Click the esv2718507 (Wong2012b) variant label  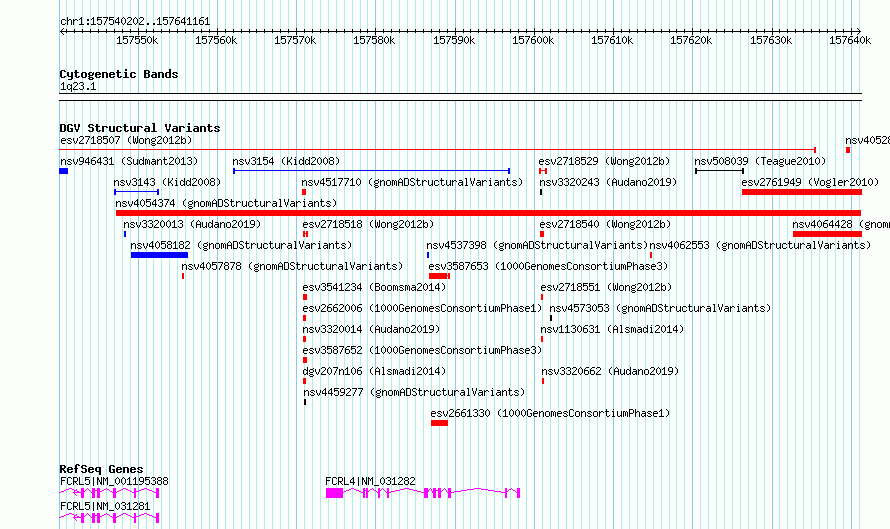126,140
